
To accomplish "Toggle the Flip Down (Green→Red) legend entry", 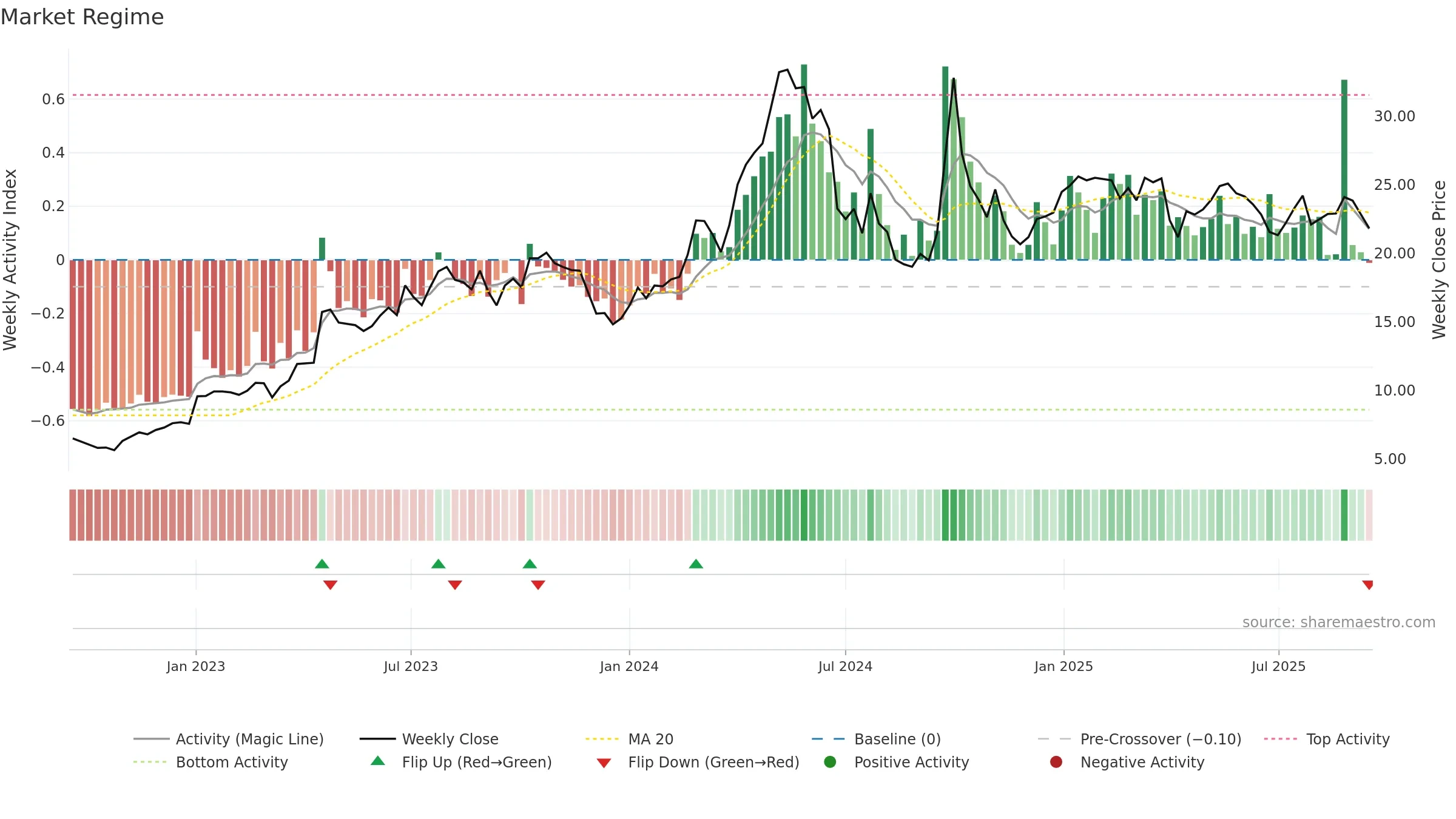I will (x=698, y=762).
